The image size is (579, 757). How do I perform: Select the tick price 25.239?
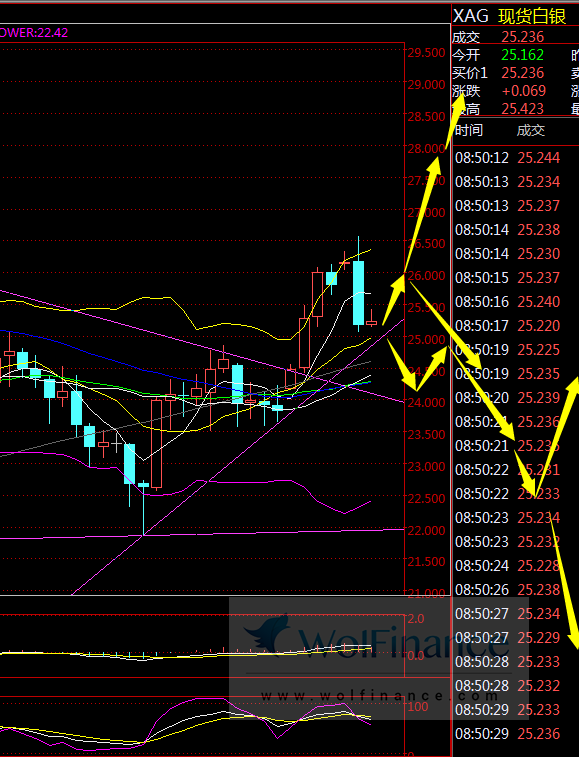(x=539, y=398)
